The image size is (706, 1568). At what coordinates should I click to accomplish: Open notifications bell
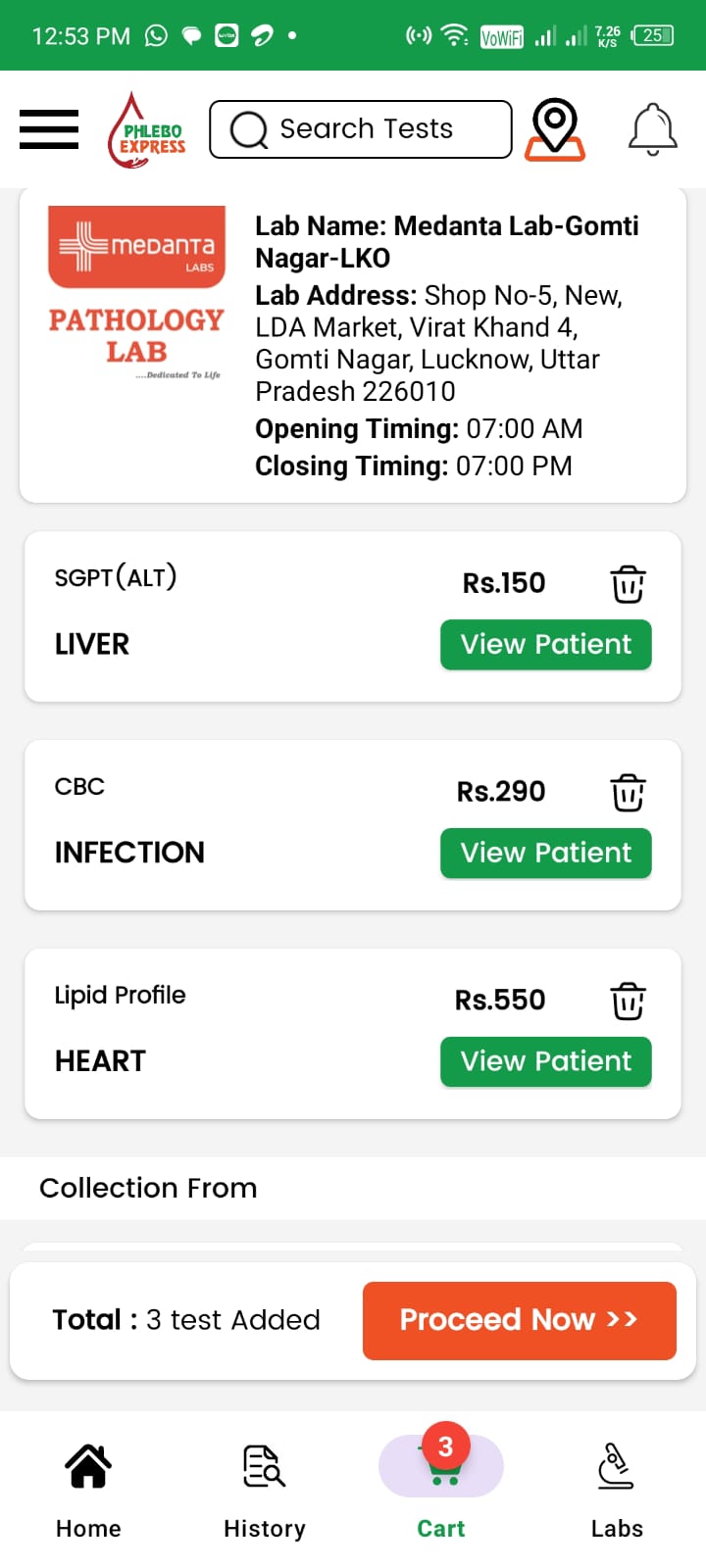pyautogui.click(x=652, y=129)
